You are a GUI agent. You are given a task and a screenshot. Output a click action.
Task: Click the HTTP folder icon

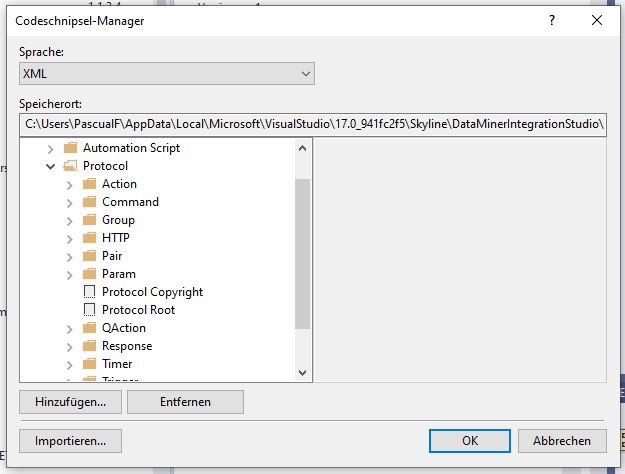click(x=89, y=238)
